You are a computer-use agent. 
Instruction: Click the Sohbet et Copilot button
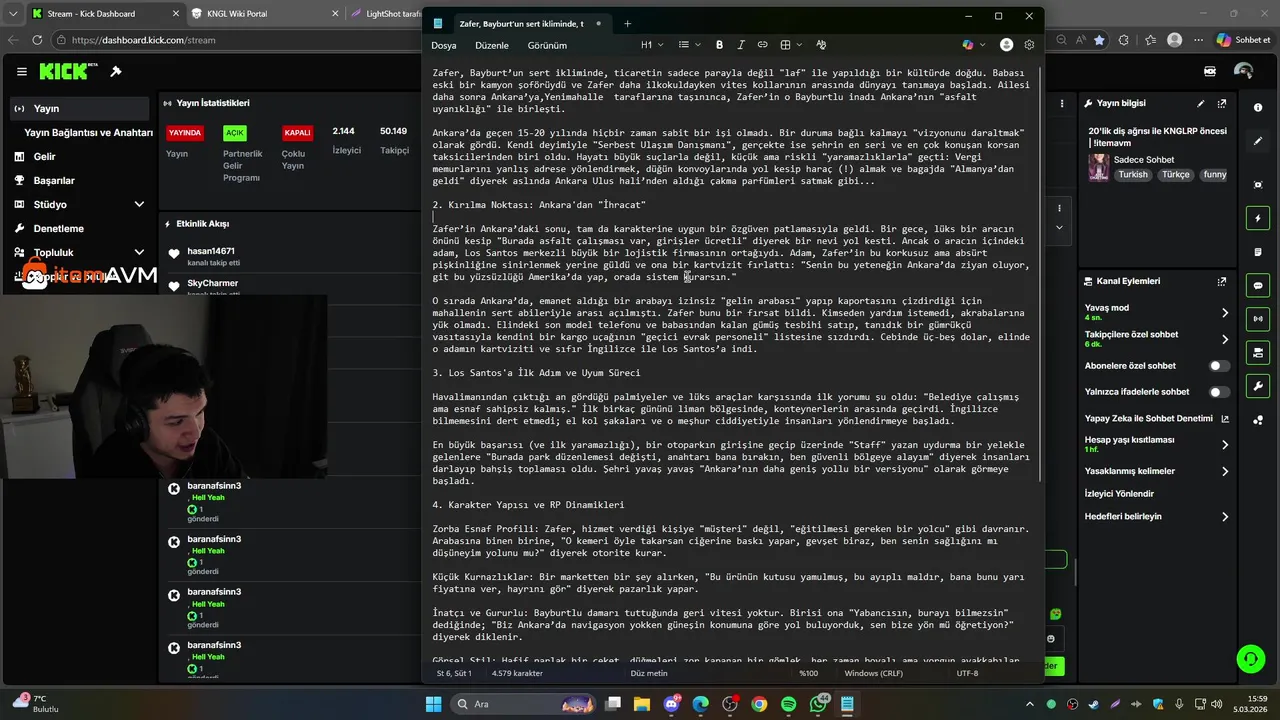click(x=1244, y=40)
